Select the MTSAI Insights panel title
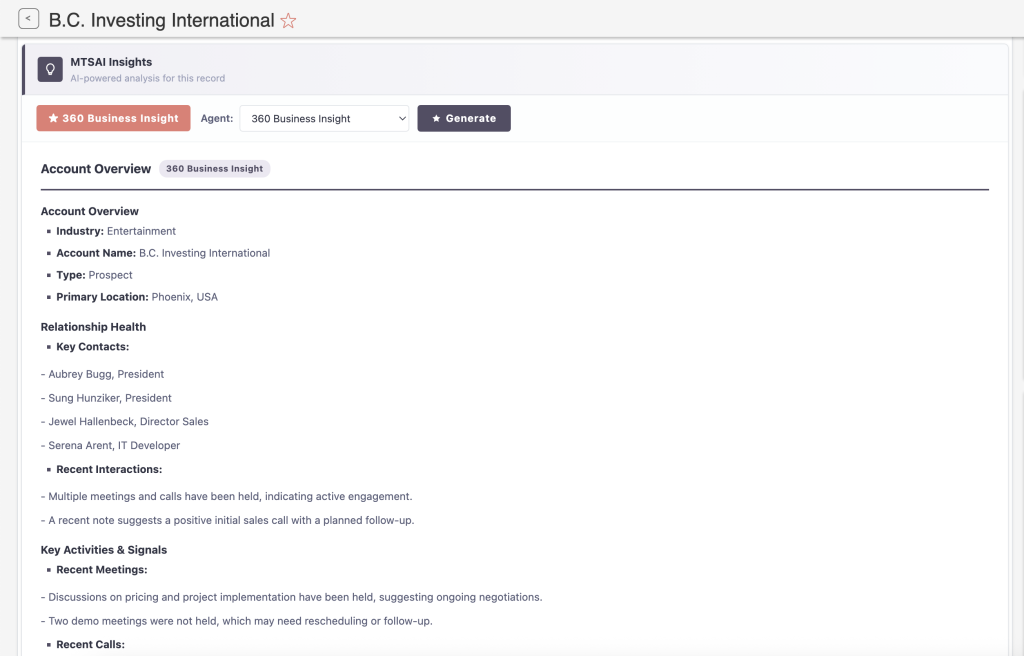The image size is (1024, 656). coord(111,62)
